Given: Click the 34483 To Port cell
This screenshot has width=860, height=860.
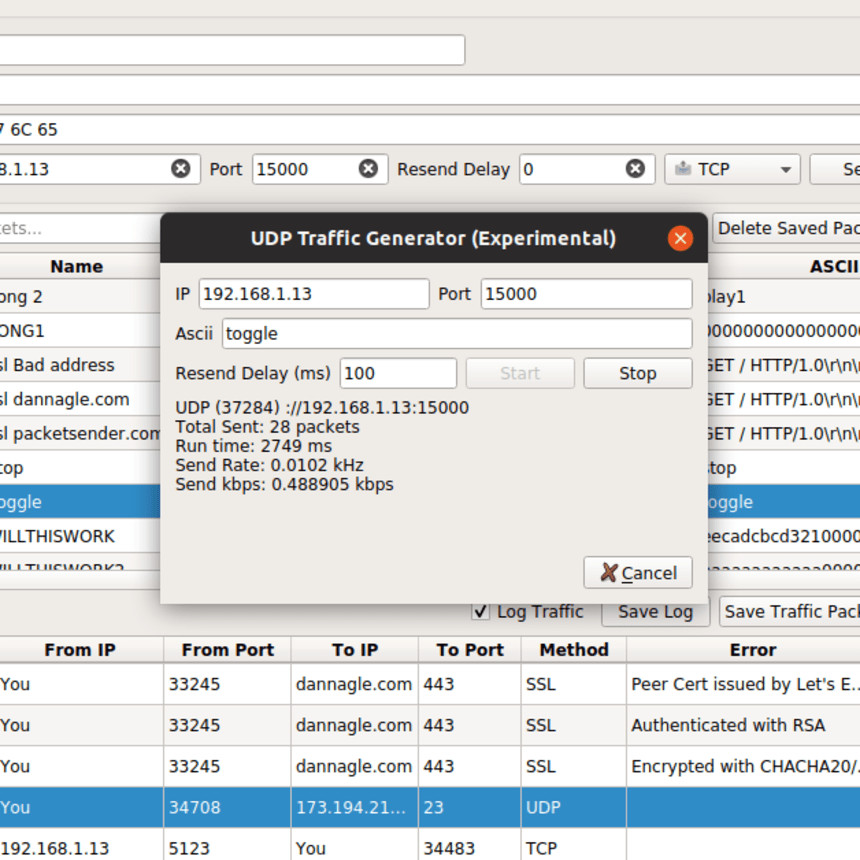Looking at the screenshot, I should [470, 848].
